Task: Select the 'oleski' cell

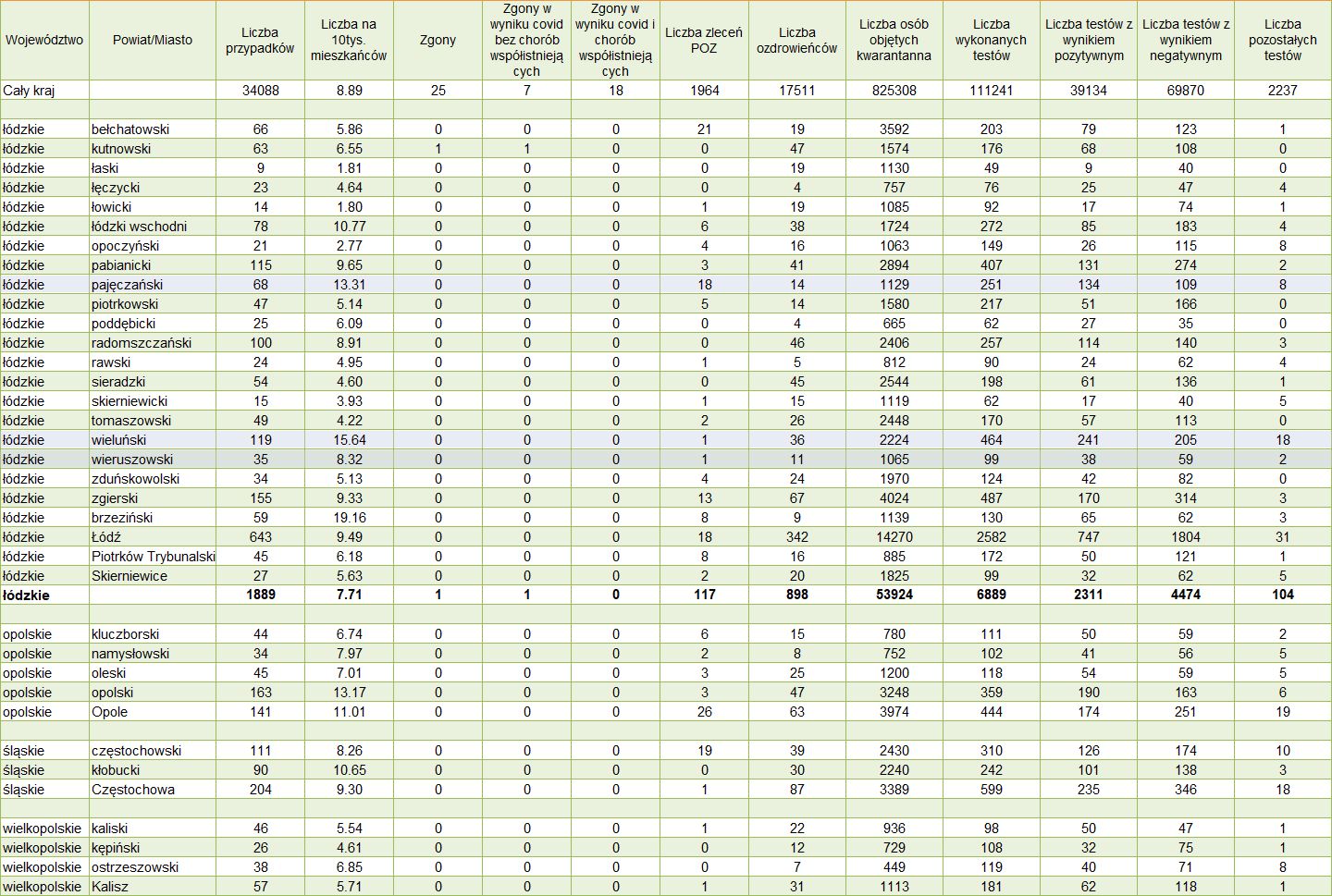Action: [x=153, y=673]
